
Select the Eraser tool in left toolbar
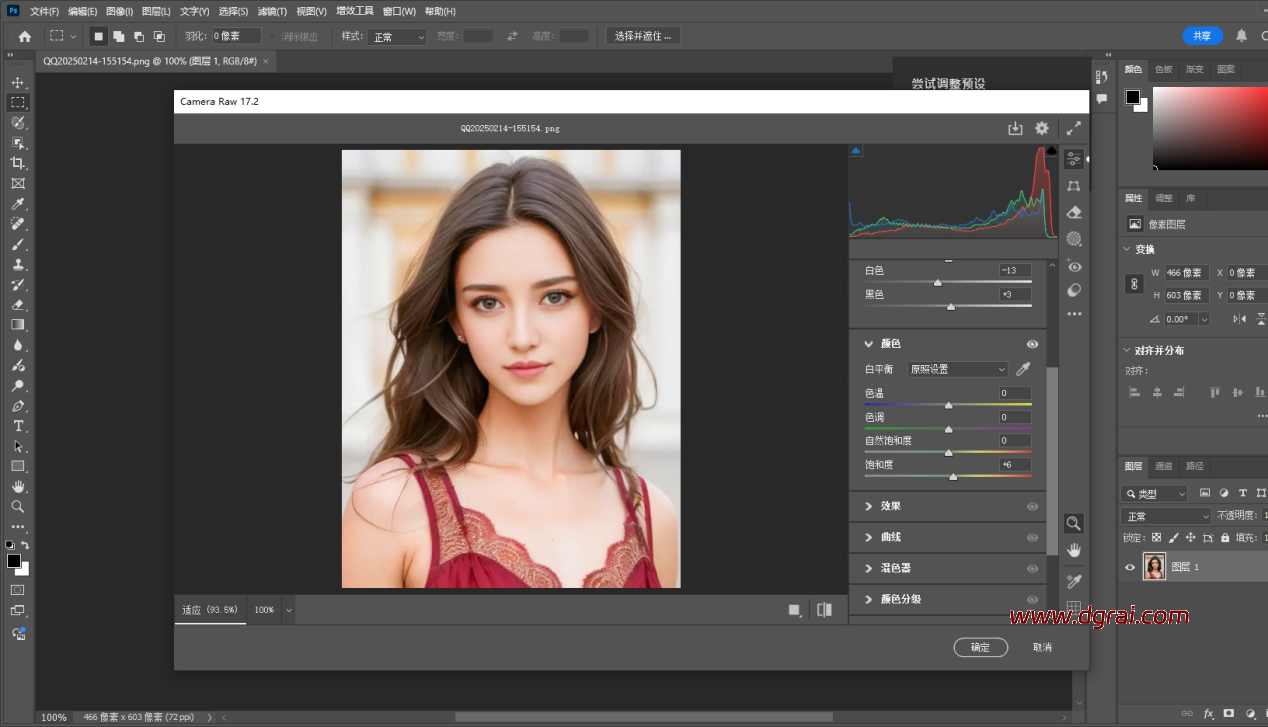(x=17, y=304)
